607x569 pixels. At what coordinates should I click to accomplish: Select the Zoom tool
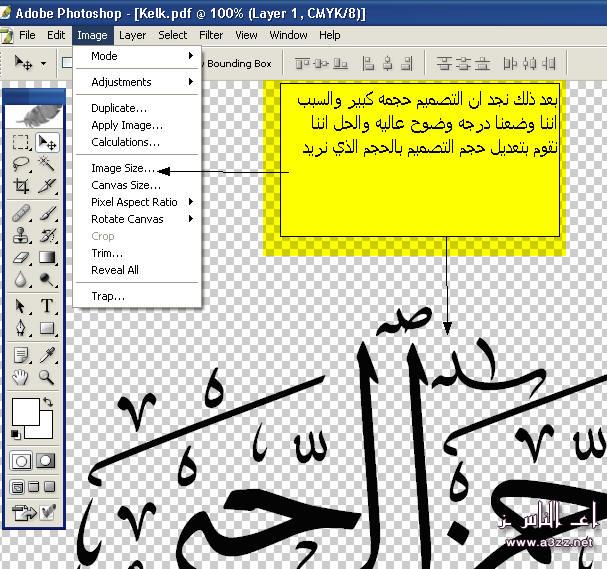(x=47, y=377)
